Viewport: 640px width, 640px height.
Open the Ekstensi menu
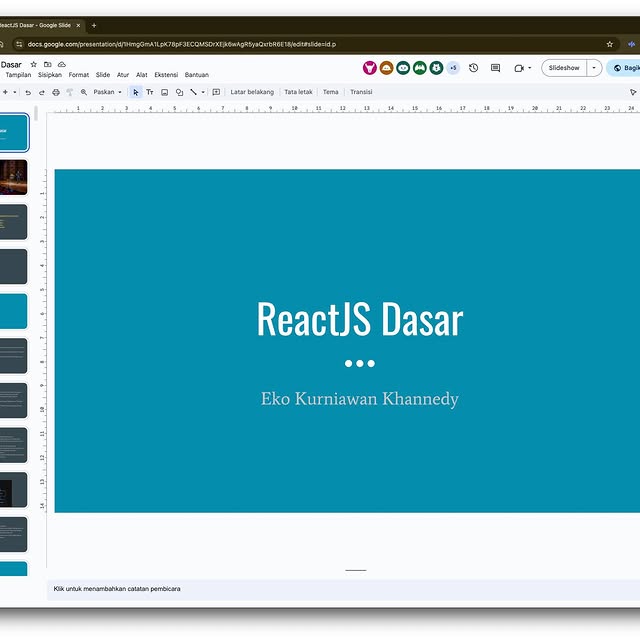pyautogui.click(x=166, y=75)
